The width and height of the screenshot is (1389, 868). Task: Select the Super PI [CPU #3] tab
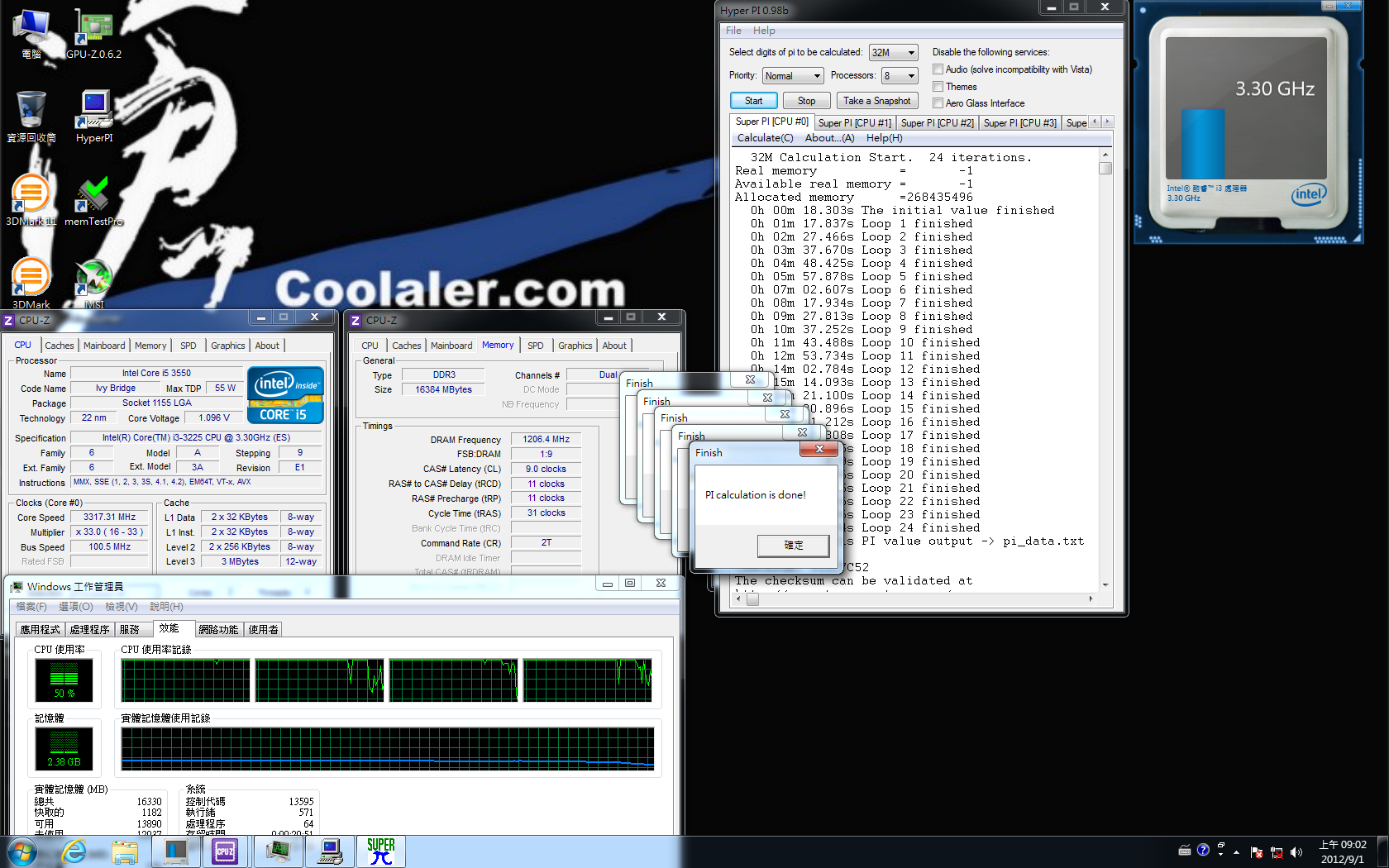click(1020, 123)
